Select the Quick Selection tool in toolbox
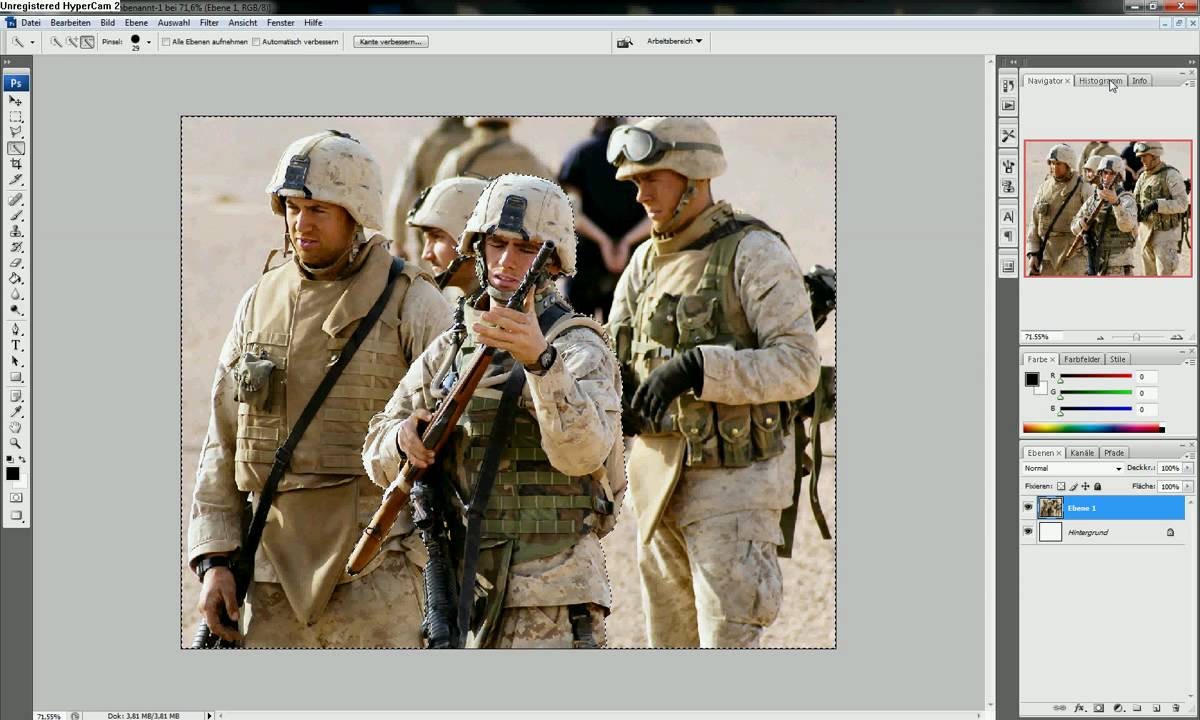Image resolution: width=1200 pixels, height=720 pixels. tap(16, 148)
